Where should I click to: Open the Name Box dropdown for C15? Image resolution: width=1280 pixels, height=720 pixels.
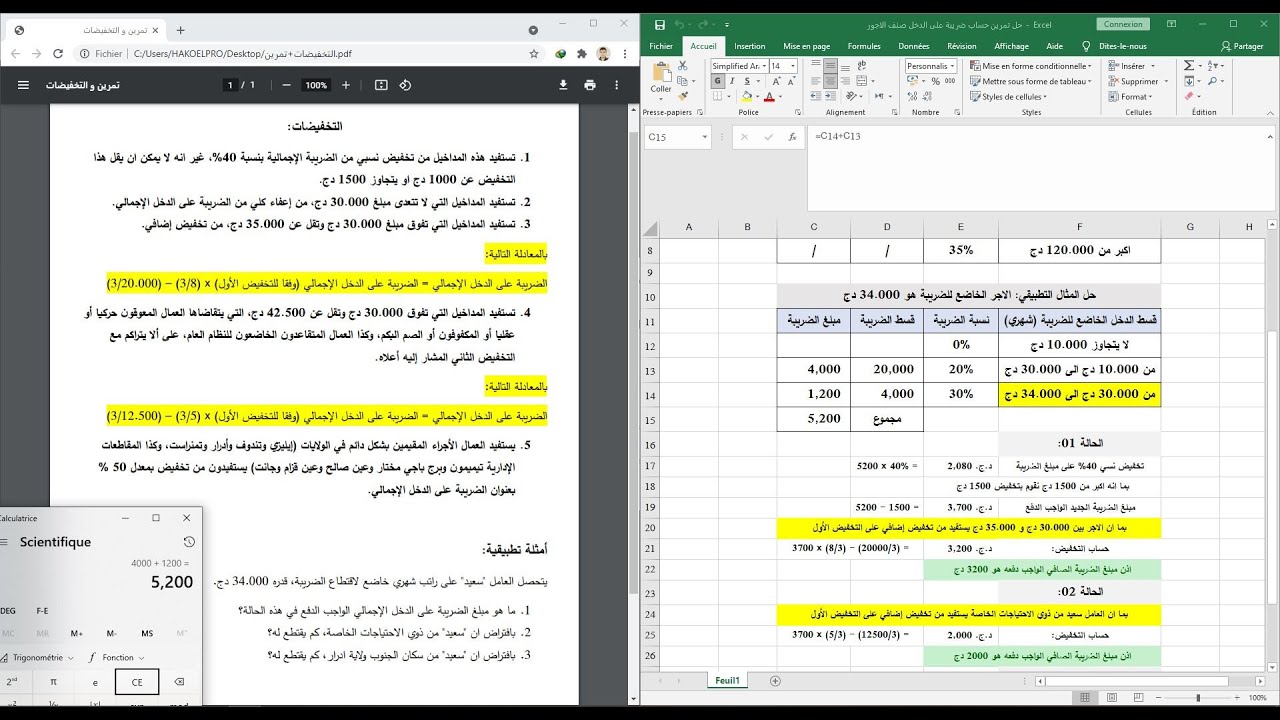pyautogui.click(x=705, y=136)
